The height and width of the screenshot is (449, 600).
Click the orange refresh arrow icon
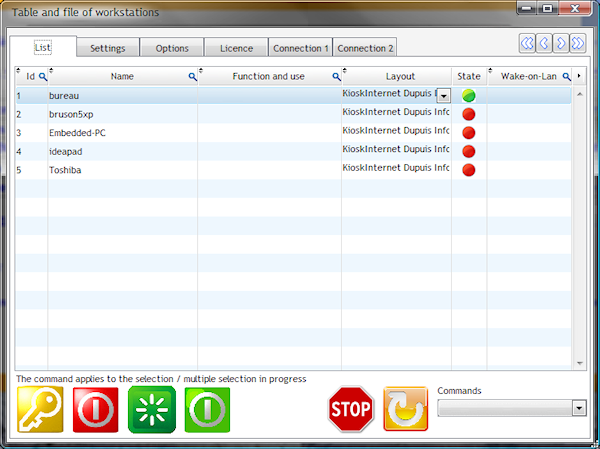406,409
